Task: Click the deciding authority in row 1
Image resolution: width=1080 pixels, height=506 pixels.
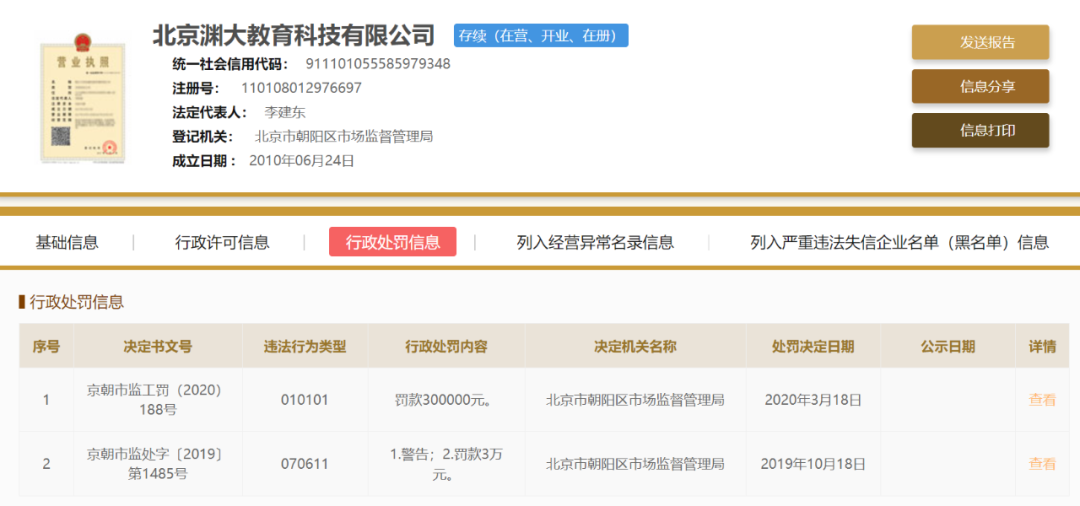Action: (635, 400)
